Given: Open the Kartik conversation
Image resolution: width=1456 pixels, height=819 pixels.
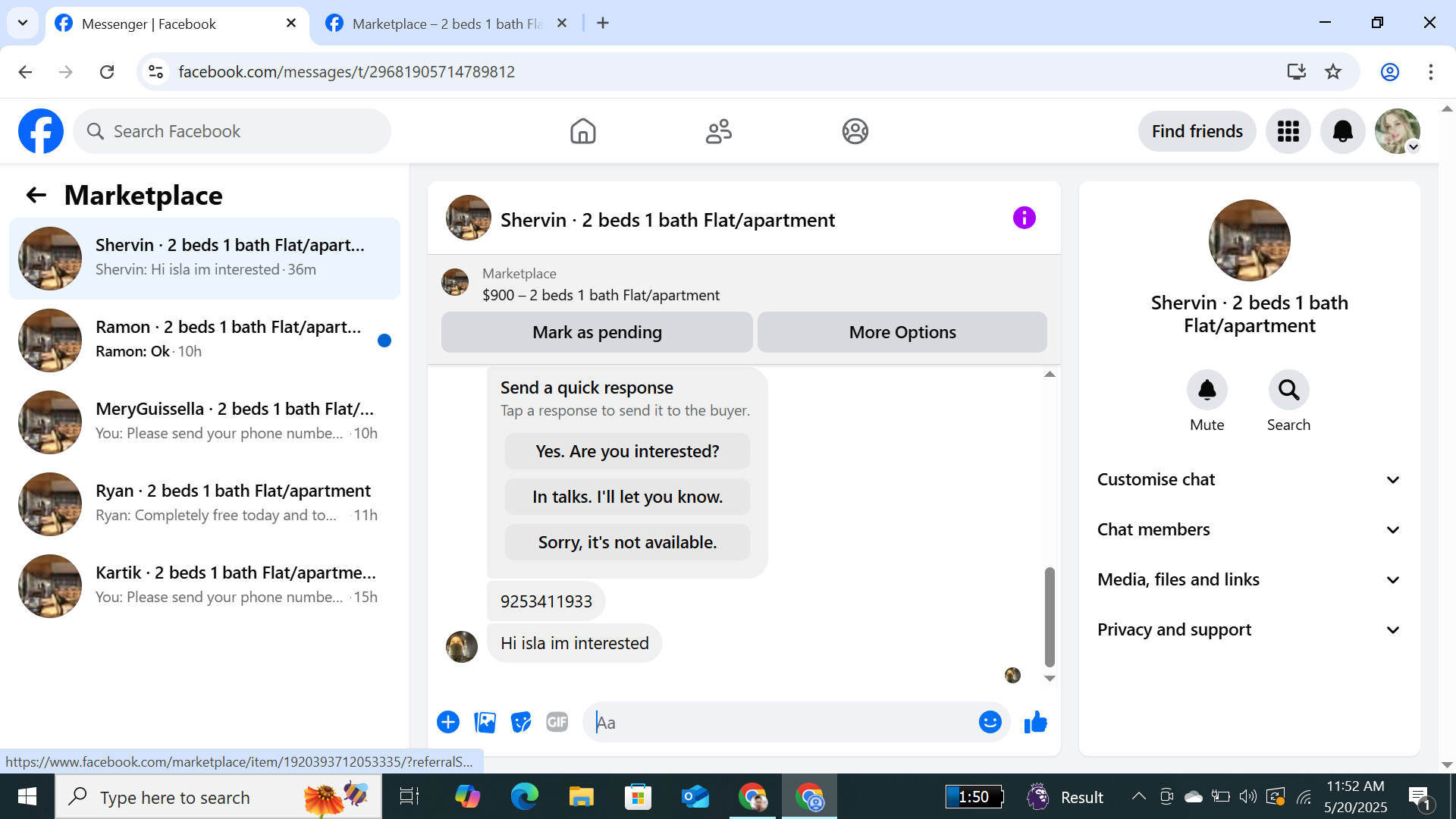Looking at the screenshot, I should [x=205, y=585].
